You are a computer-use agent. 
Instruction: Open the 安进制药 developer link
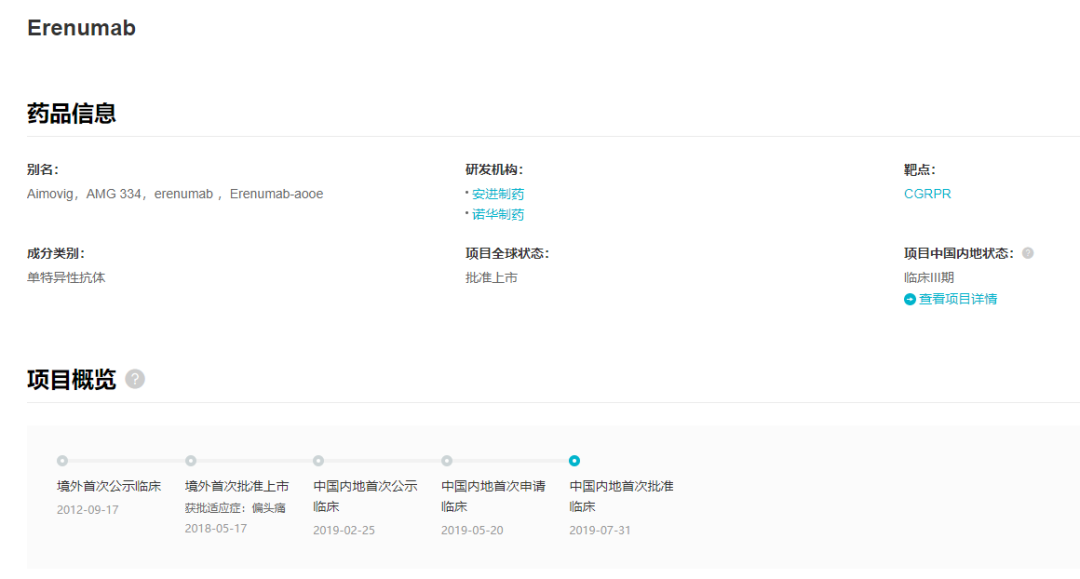coord(497,194)
